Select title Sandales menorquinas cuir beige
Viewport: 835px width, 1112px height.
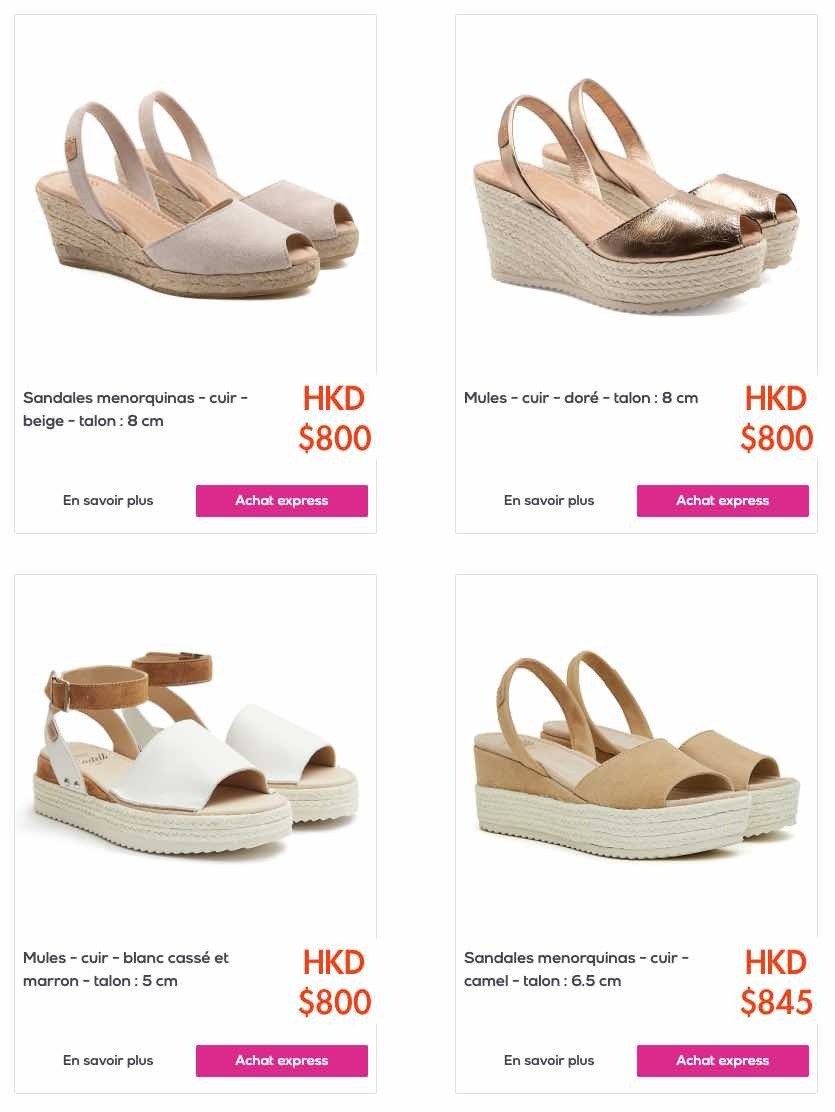click(136, 409)
